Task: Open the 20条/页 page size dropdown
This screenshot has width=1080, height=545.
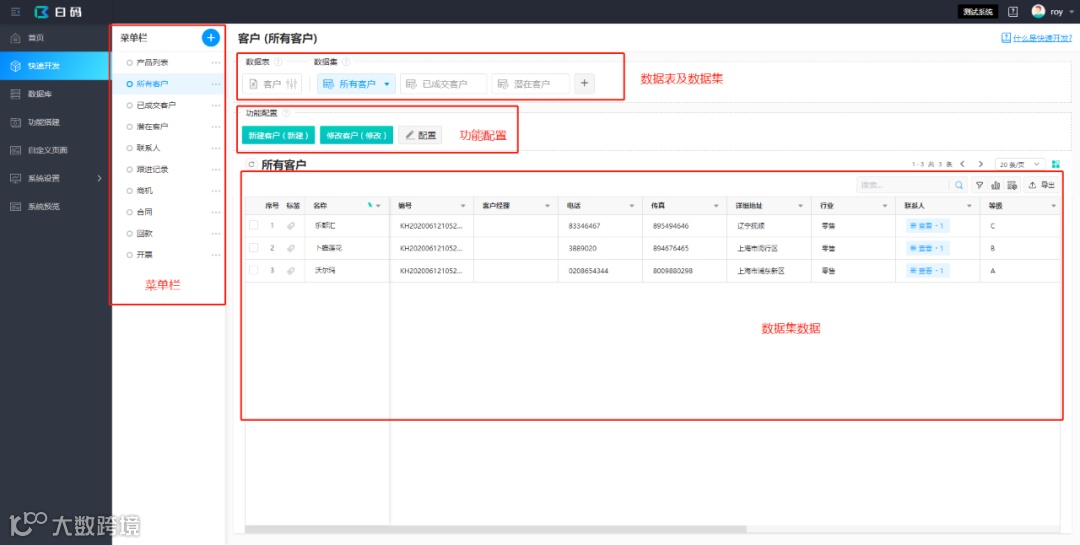Action: click(x=1020, y=164)
